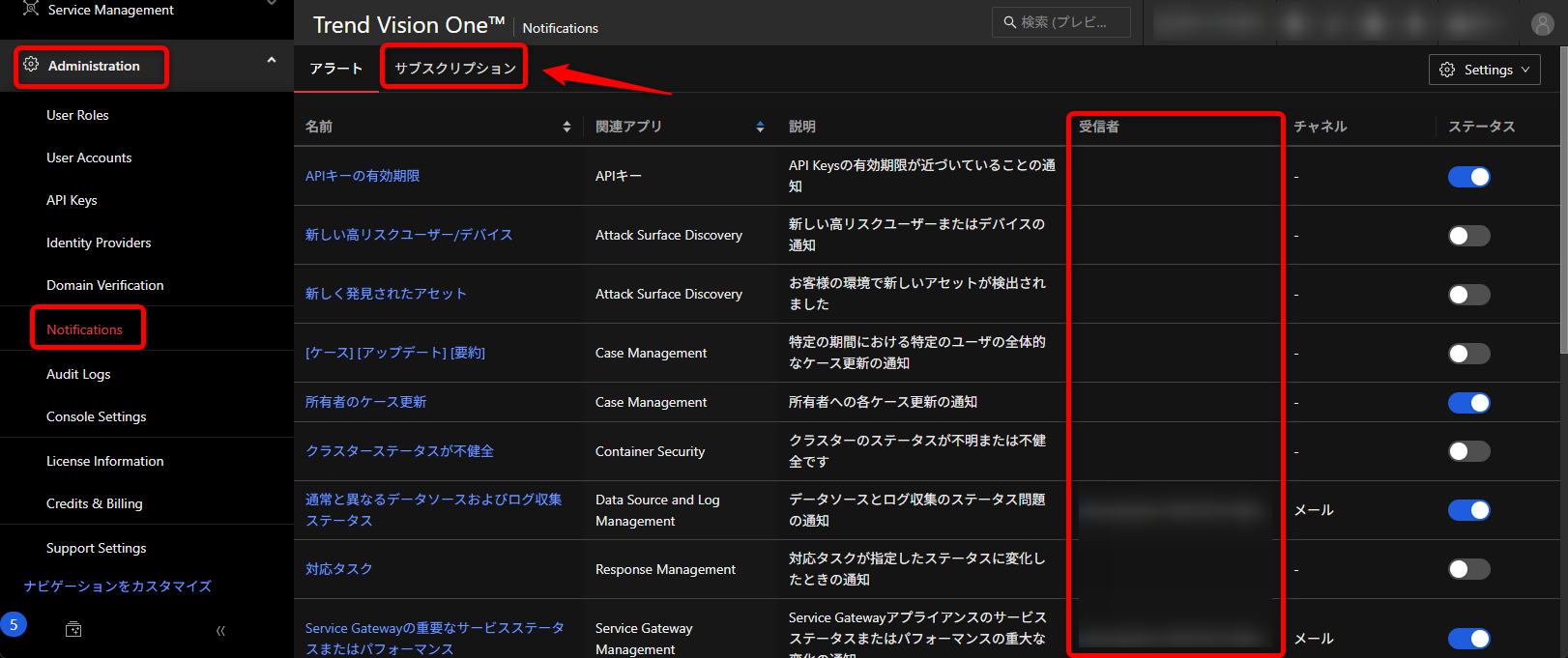Toggle status for 通常と異なるデータソース row

pos(1468,510)
